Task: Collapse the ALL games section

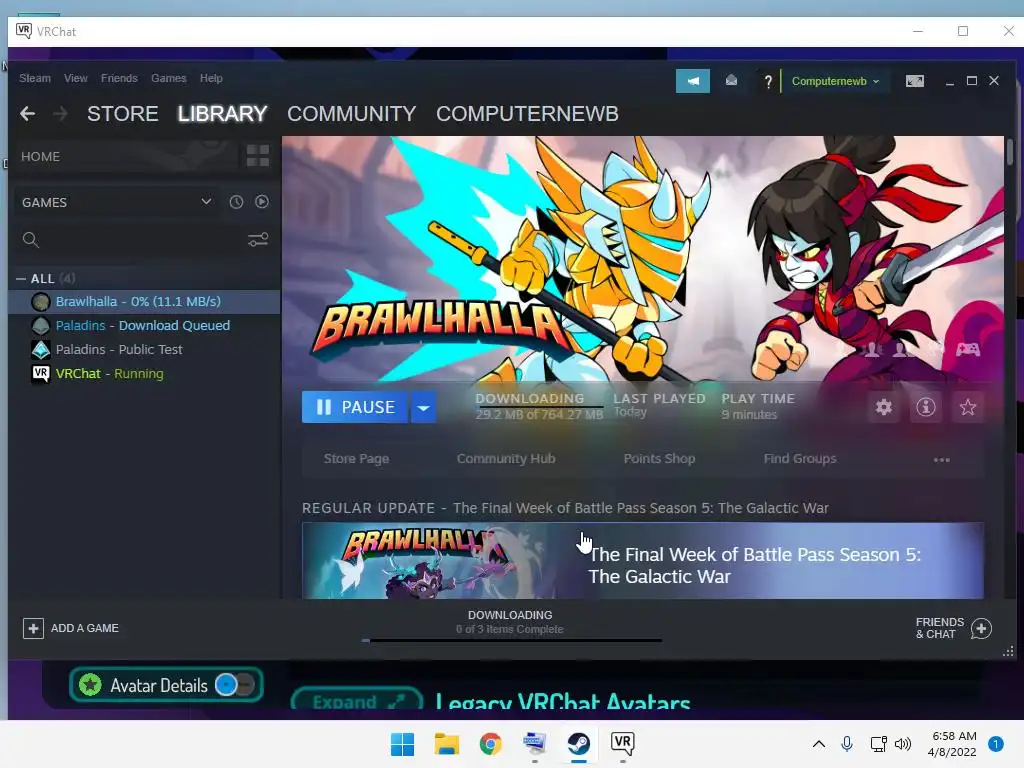Action: (x=21, y=279)
